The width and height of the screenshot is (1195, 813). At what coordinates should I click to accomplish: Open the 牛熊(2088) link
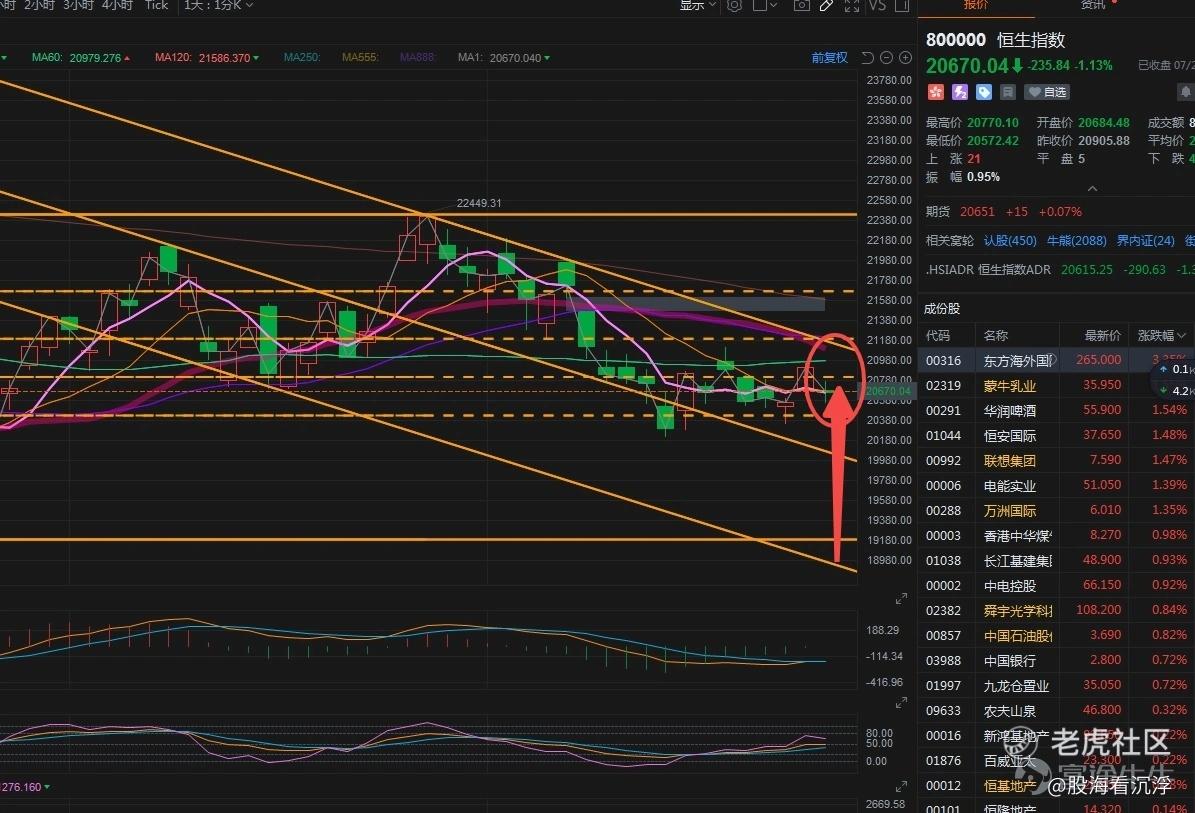click(1076, 241)
